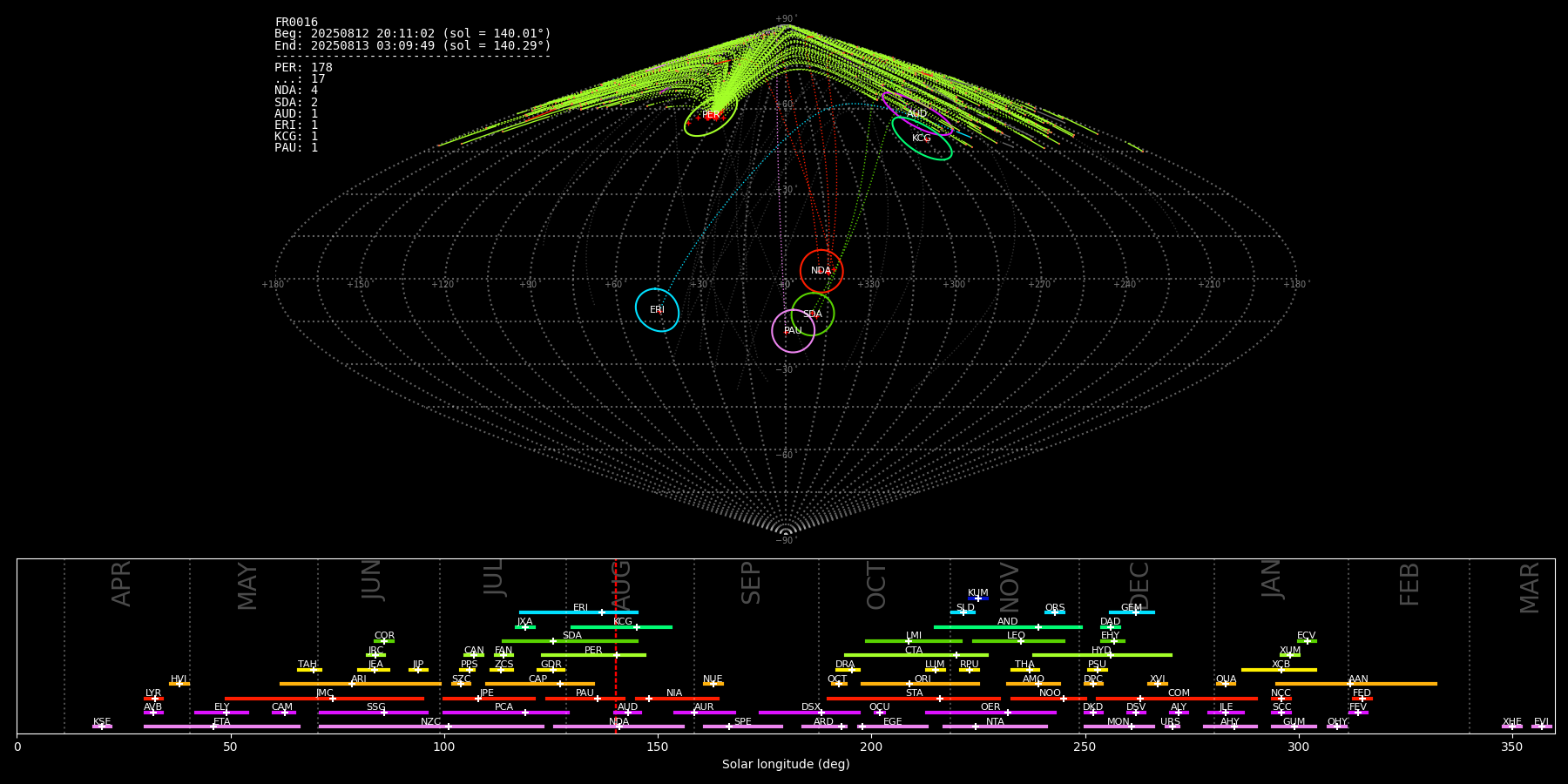Click the −90° label below sky map
Image resolution: width=1568 pixels, height=784 pixels.
pos(786,540)
